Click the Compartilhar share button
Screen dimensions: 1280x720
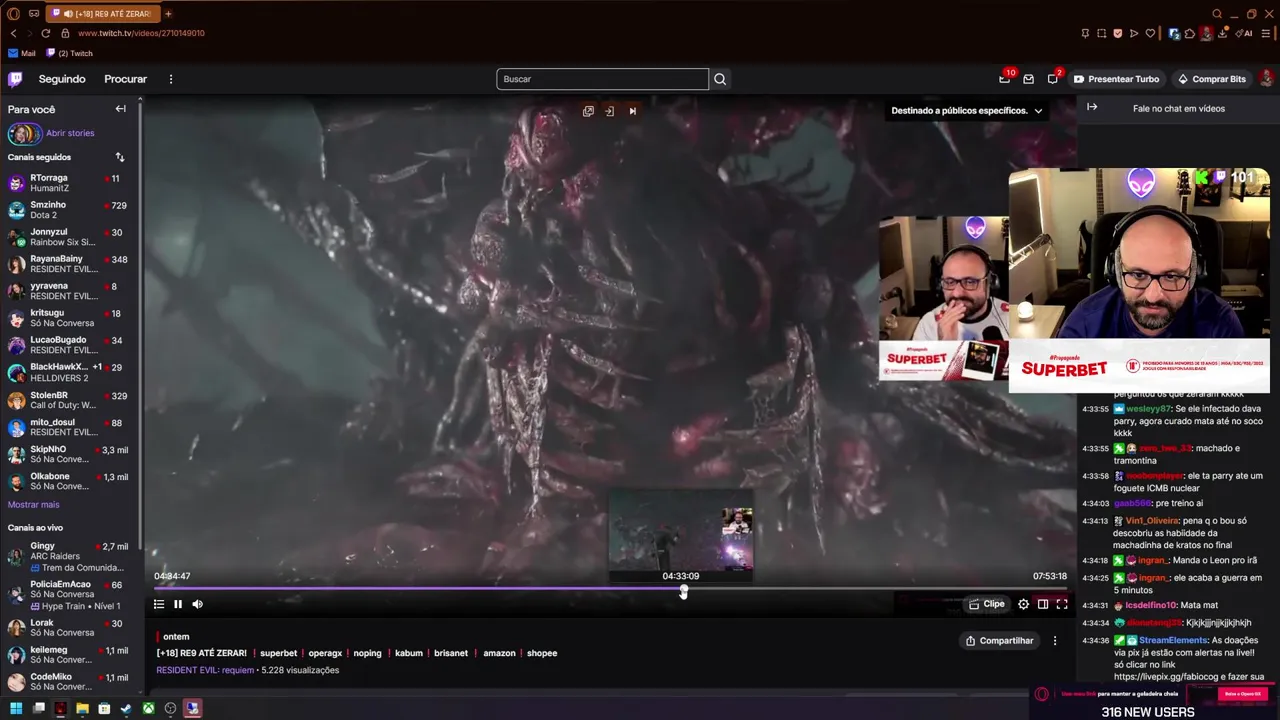(x=999, y=641)
